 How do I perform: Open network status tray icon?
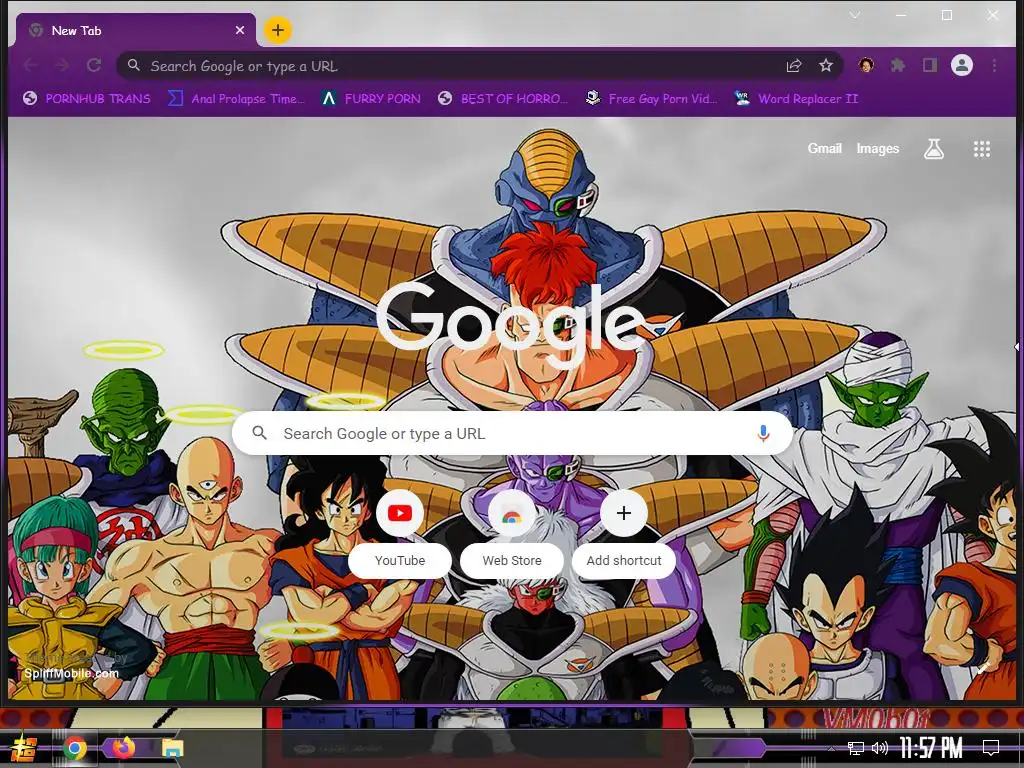[856, 748]
